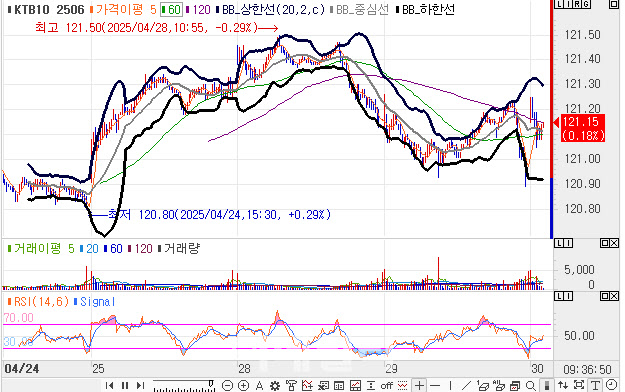
Task: Click the clock icon in toolbar
Action: coord(611,385)
